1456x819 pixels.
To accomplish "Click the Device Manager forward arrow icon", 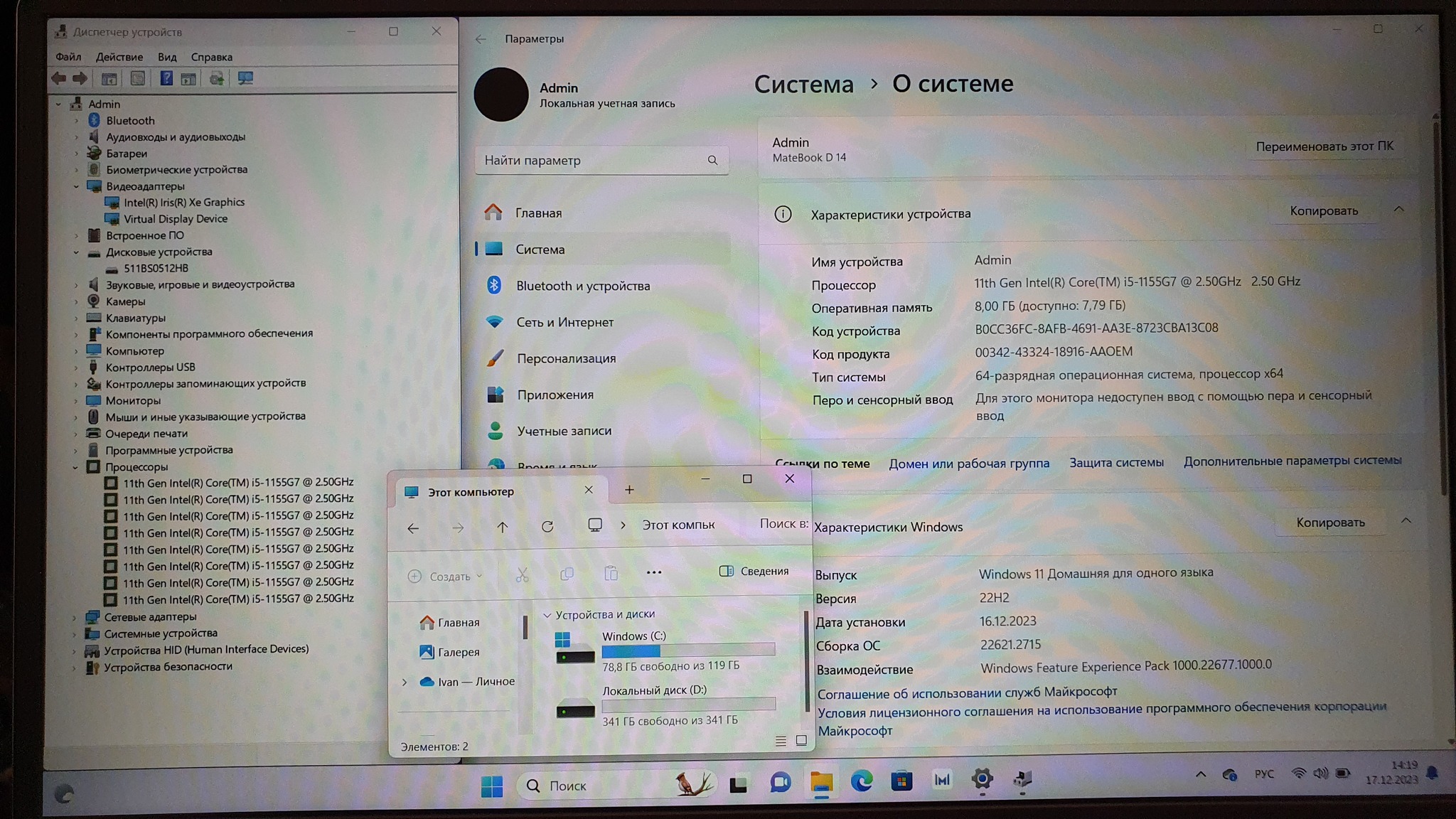I will (80, 79).
